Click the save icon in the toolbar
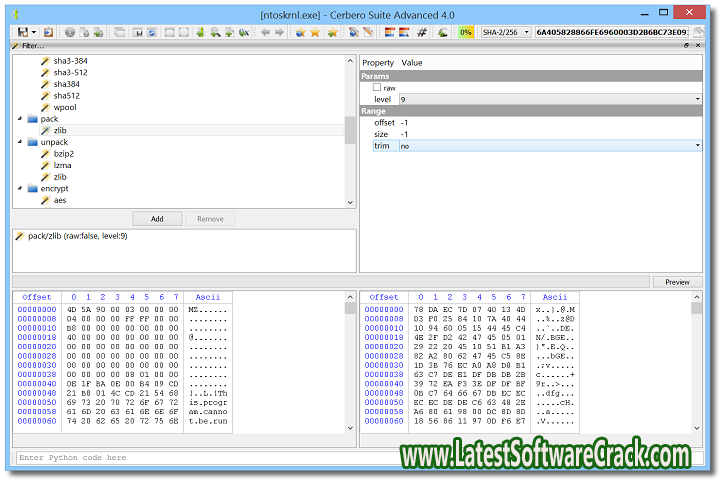Screen dimensions: 720x480 (x=21, y=32)
